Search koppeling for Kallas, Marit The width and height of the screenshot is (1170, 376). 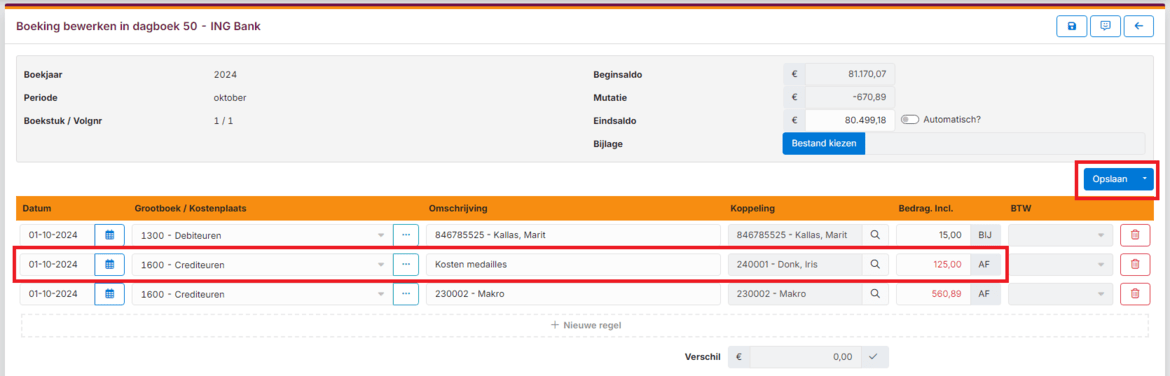(x=875, y=235)
